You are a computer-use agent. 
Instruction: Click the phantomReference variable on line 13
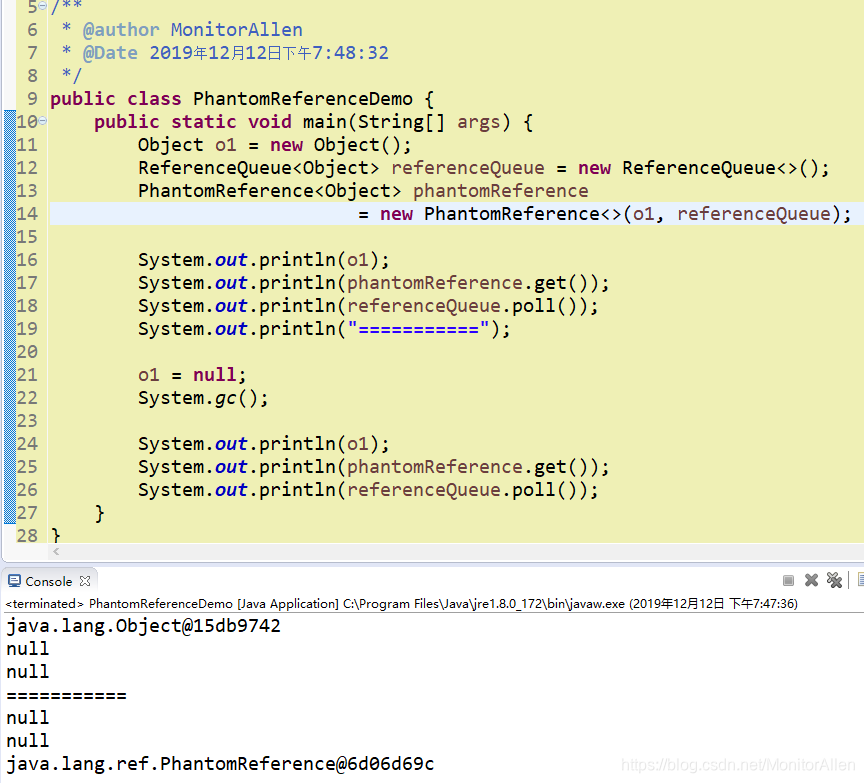pos(500,191)
